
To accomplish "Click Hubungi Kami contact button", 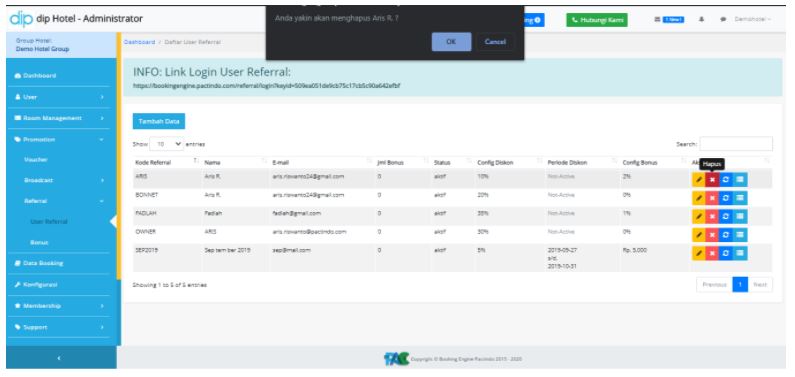I will pyautogui.click(x=597, y=20).
